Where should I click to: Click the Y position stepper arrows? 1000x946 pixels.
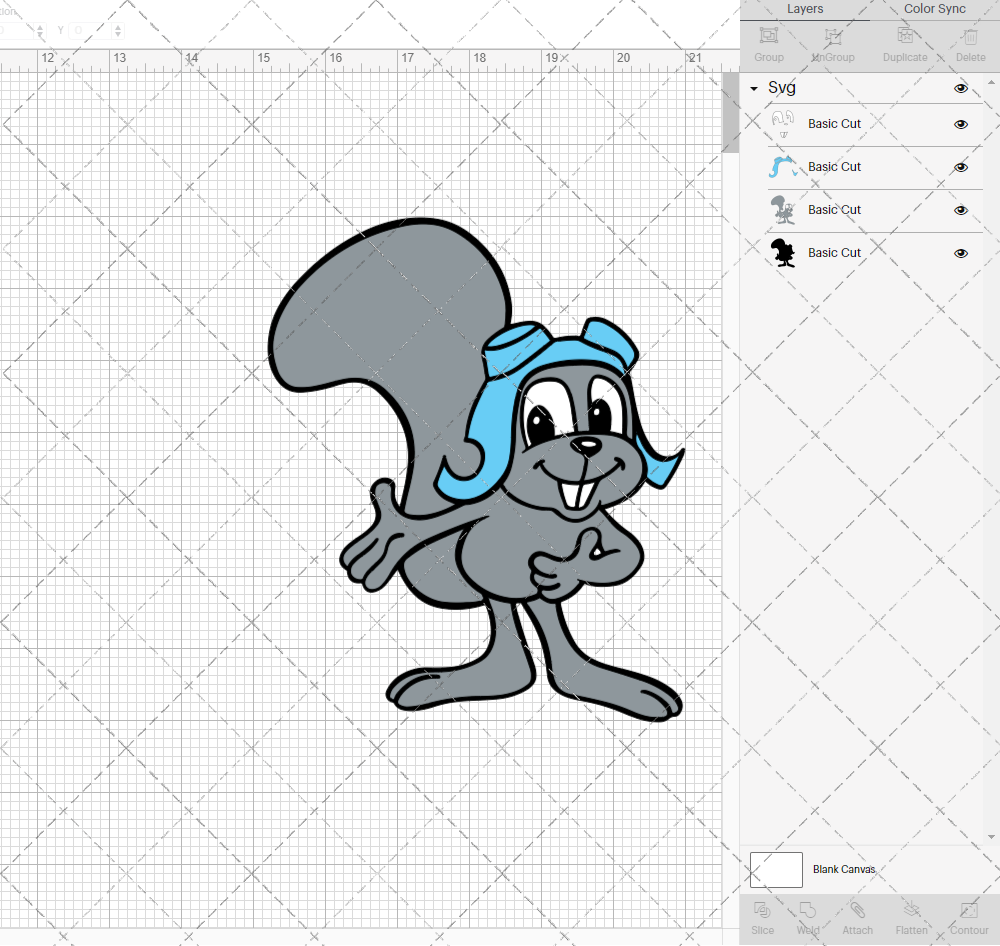119,31
